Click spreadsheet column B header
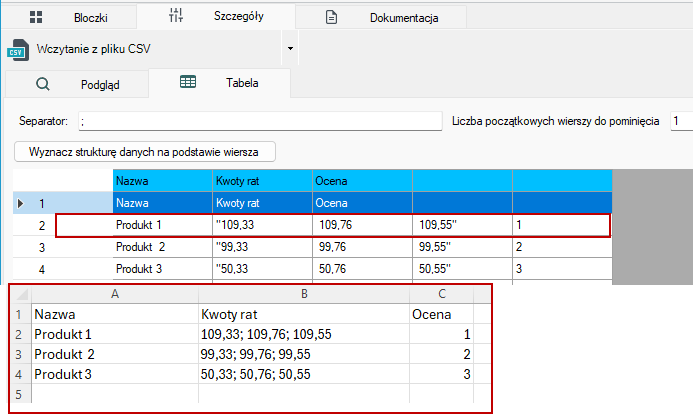 [304, 294]
